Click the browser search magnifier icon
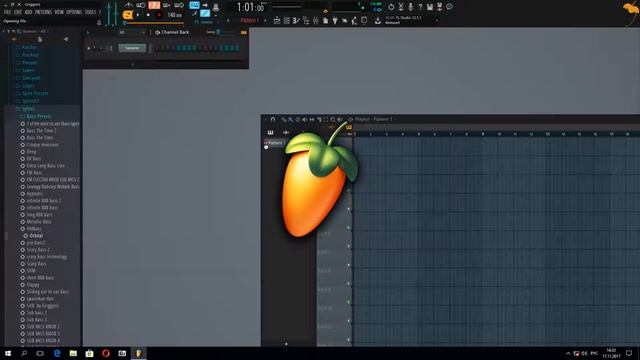This screenshot has width=640, height=360. (19, 31)
